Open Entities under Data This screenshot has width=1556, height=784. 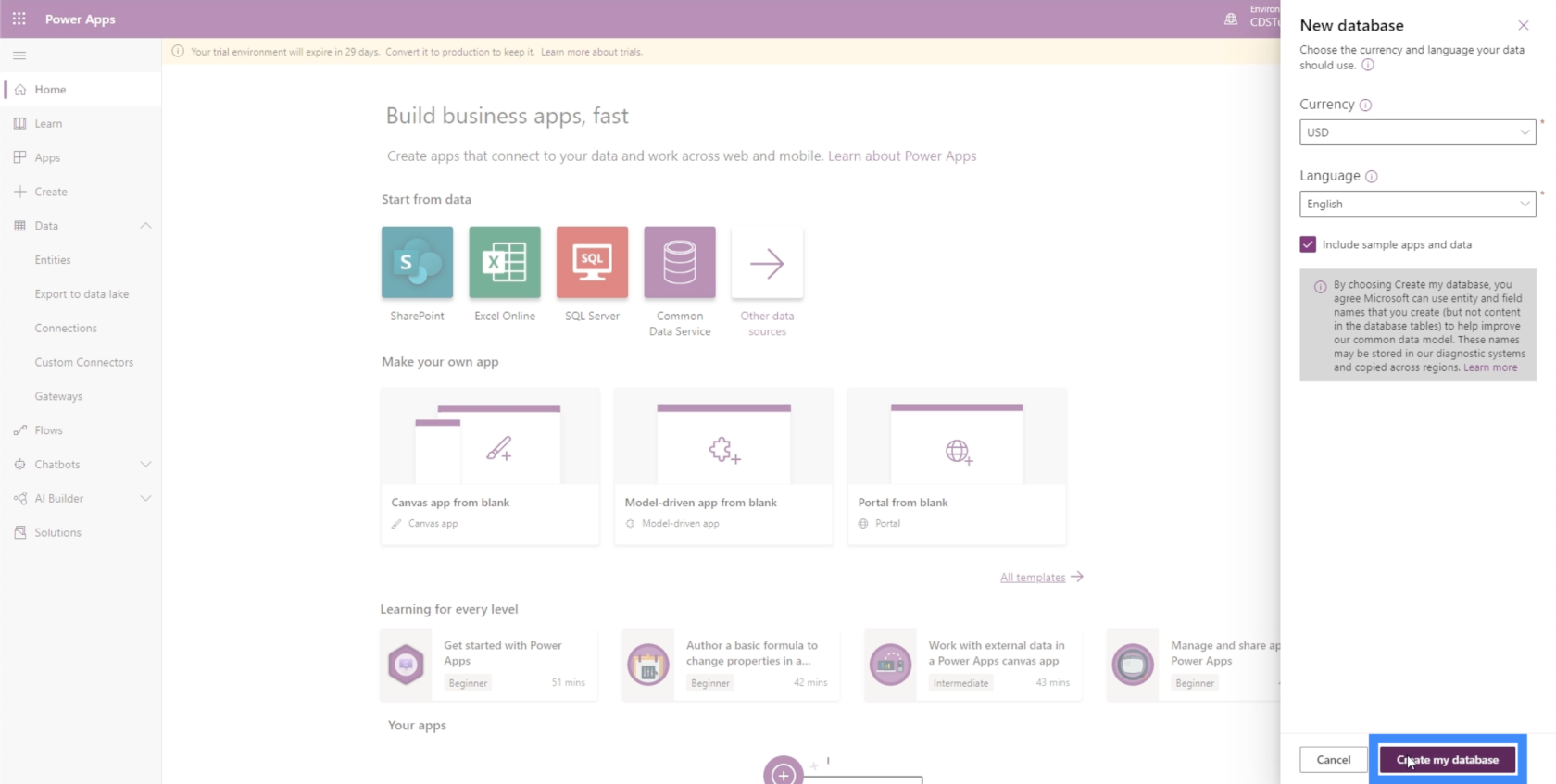[53, 260]
